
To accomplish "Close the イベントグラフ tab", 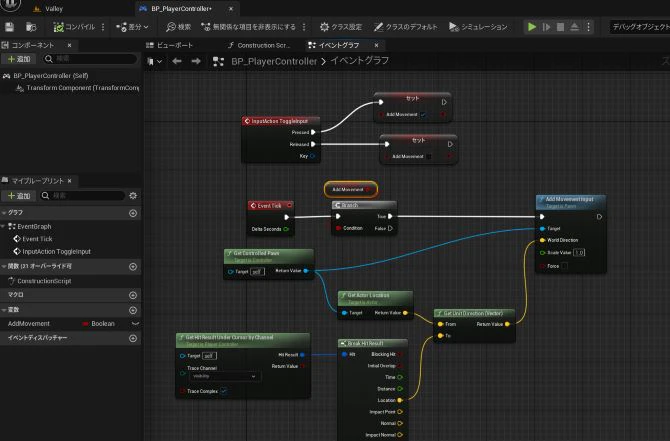I will tap(376, 45).
